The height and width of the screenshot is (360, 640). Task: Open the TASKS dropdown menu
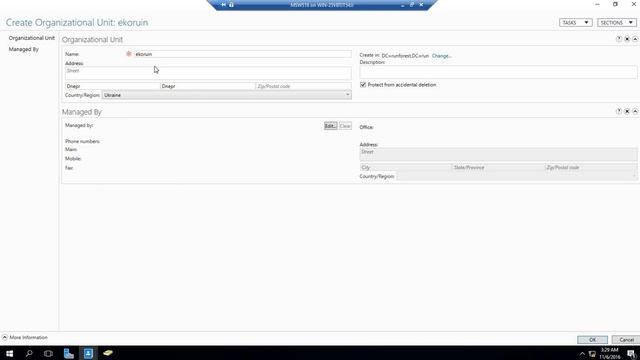pos(576,23)
